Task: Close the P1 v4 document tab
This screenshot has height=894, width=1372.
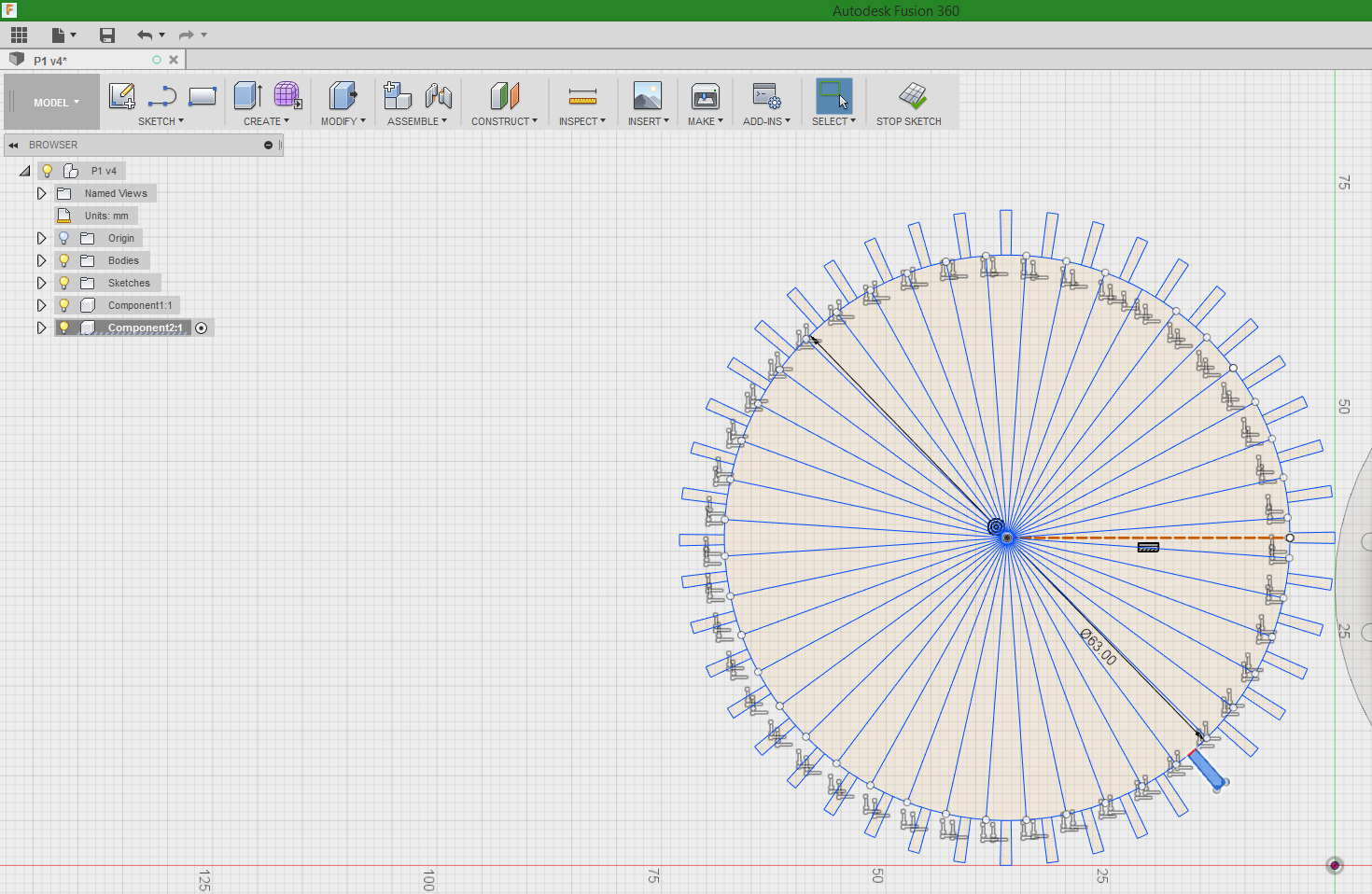Action: (x=174, y=60)
